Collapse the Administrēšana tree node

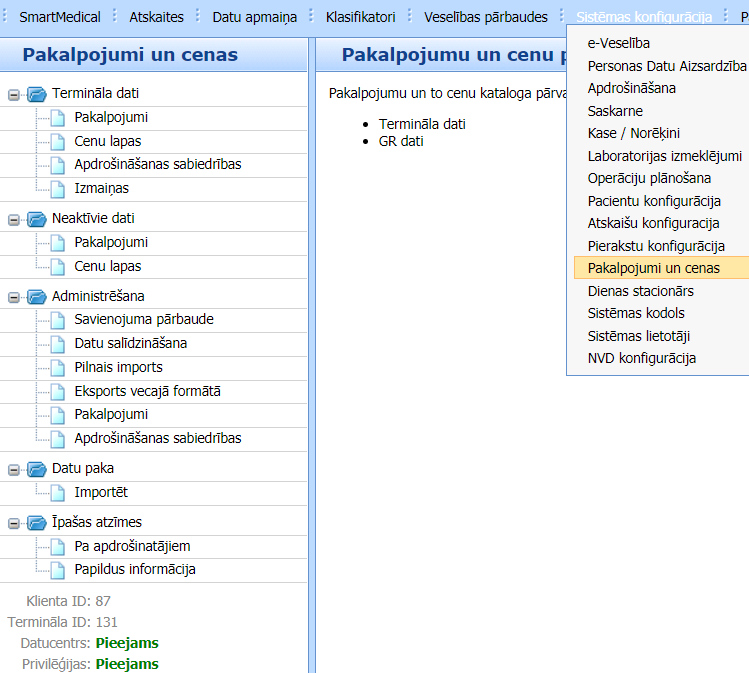click(x=14, y=296)
